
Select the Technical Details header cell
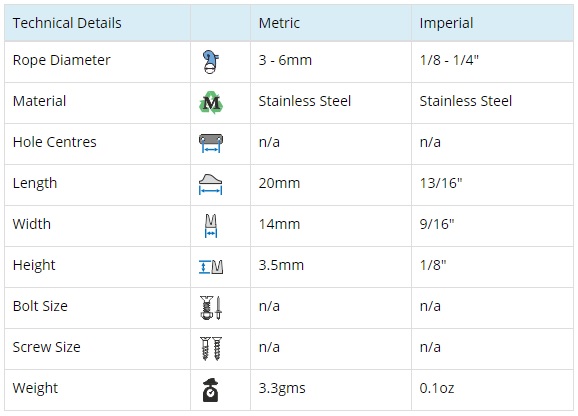coord(97,23)
